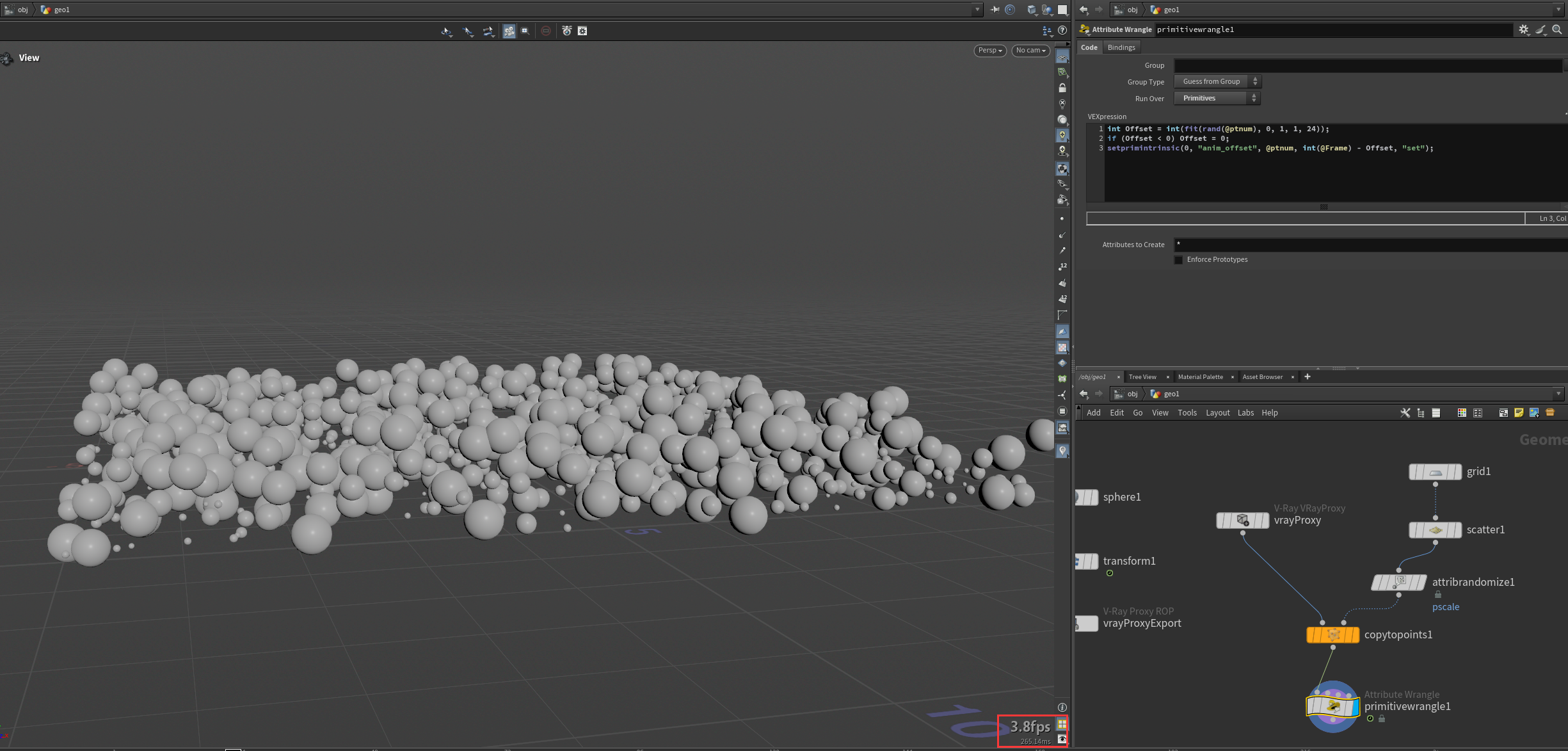Screen dimensions: 1568x751
Task: Toggle the layout grid icon beside fps
Action: pos(1062,724)
